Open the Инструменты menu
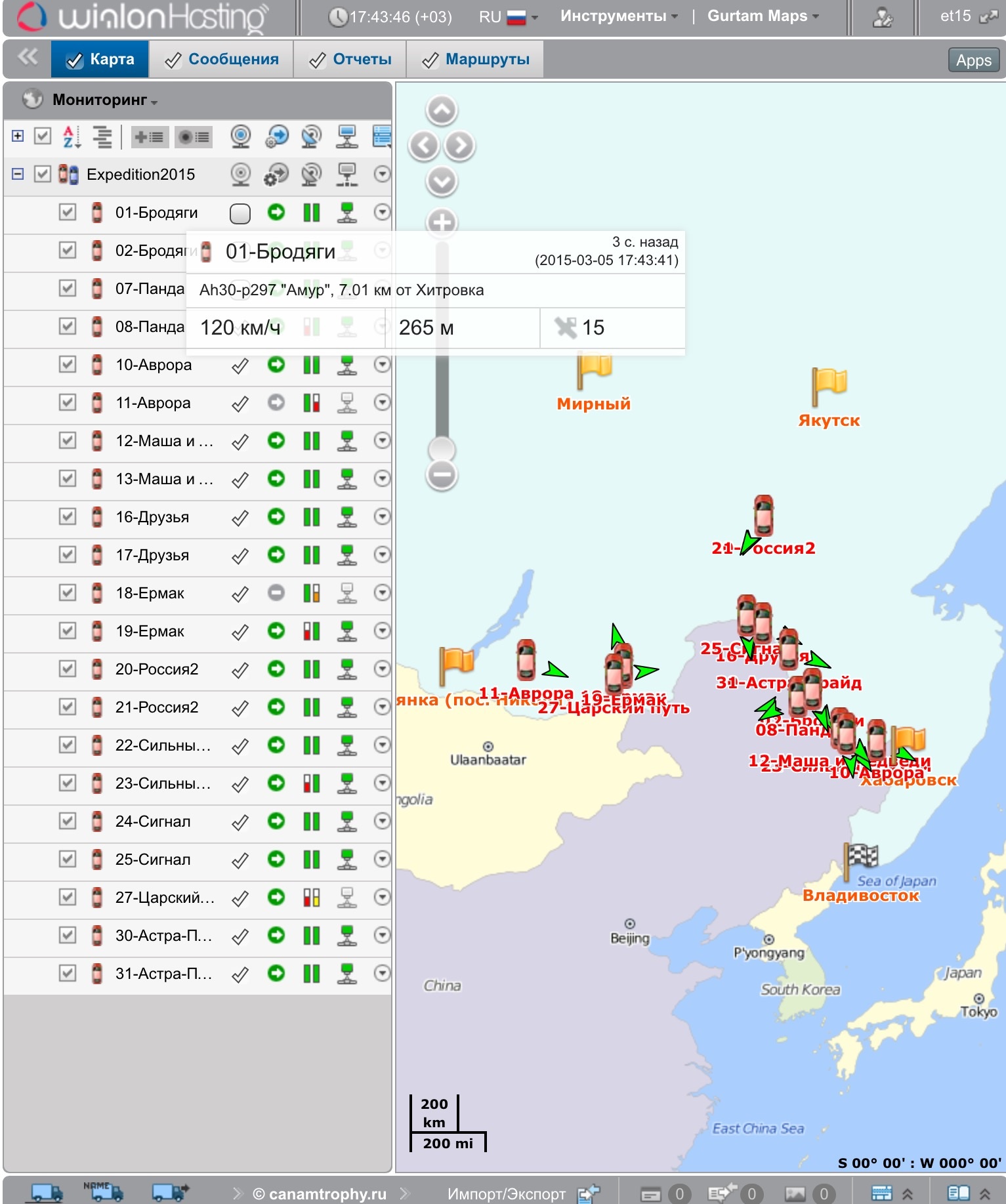This screenshot has width=1006, height=1204. [x=618, y=16]
